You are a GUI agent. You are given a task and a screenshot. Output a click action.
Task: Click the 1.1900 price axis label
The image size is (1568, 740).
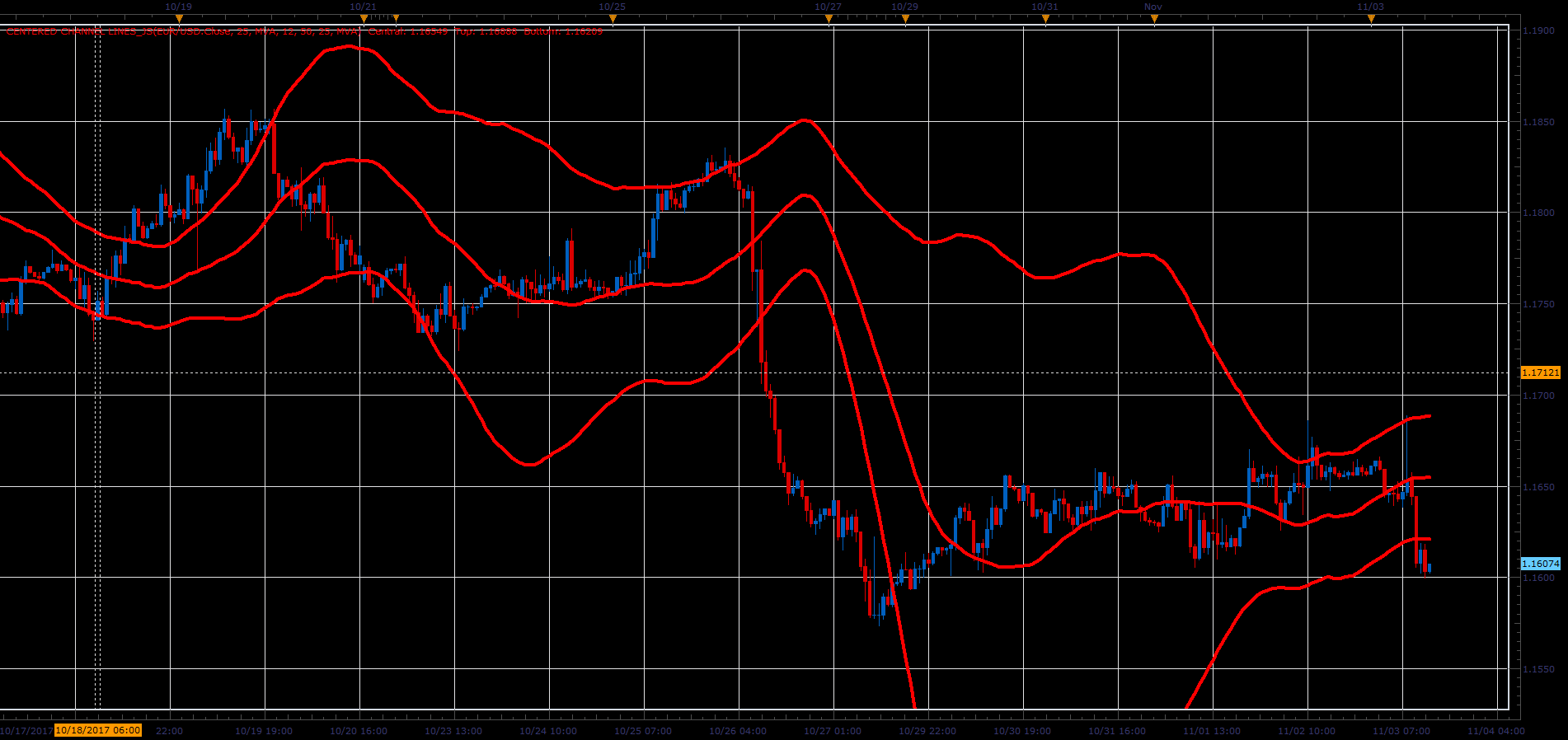(x=1538, y=30)
